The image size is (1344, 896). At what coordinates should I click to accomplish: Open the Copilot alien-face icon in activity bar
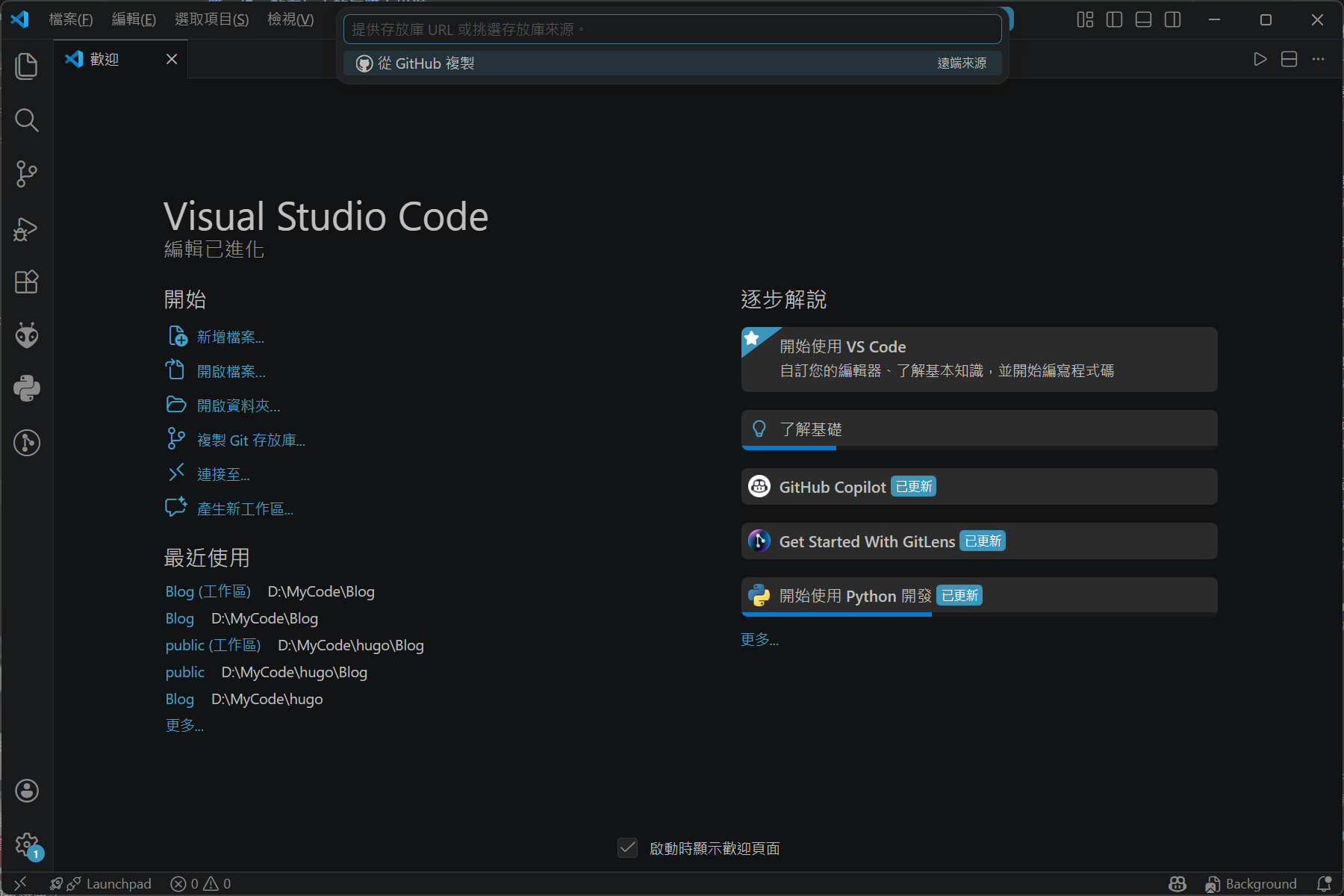click(x=27, y=335)
